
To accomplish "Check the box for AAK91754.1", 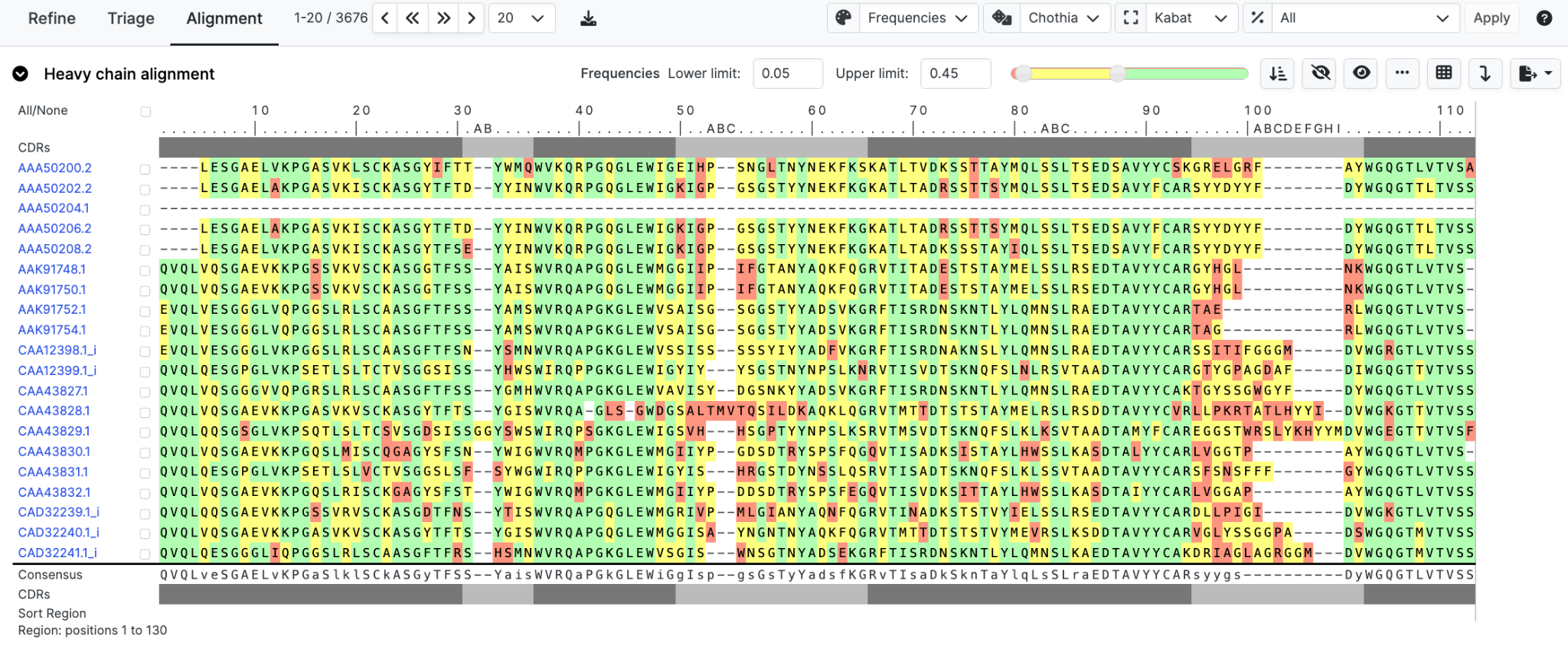I will click(x=145, y=331).
